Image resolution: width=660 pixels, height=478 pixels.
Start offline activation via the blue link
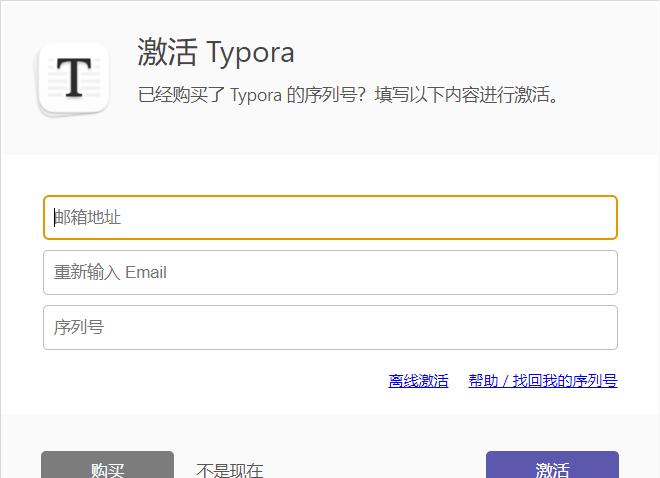(x=418, y=381)
